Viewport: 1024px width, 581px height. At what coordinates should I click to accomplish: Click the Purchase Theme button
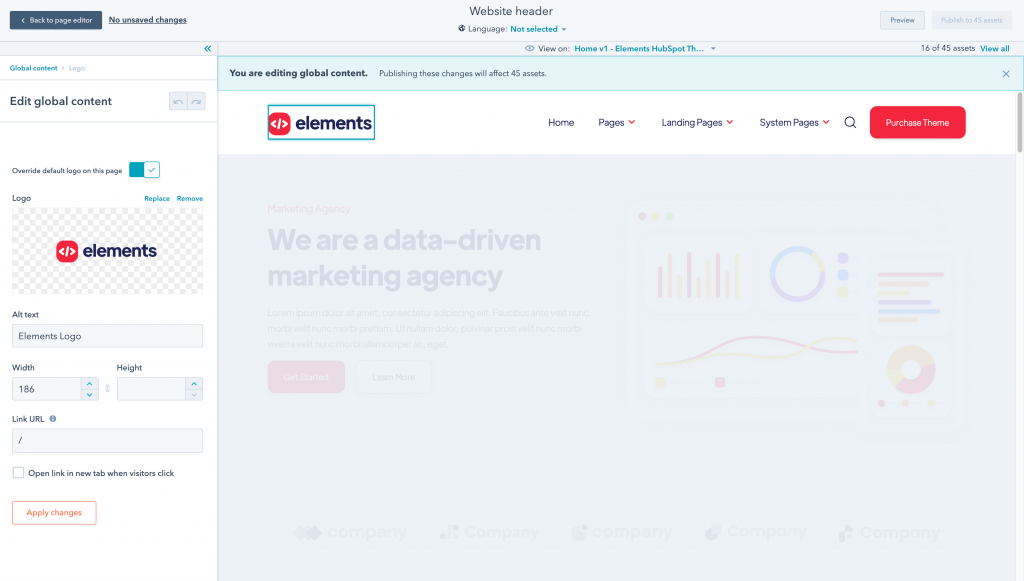coord(917,123)
